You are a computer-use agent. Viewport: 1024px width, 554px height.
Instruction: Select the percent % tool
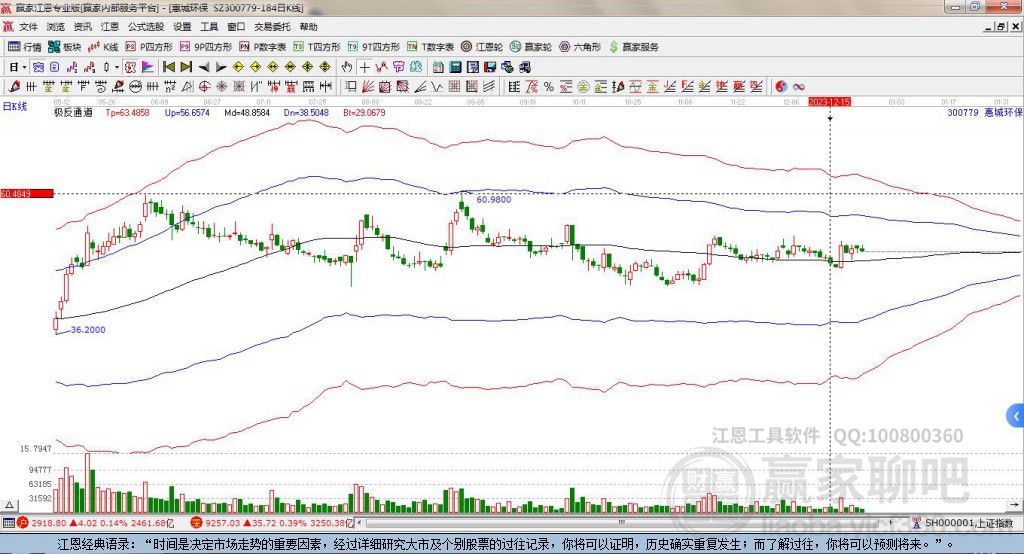point(549,86)
